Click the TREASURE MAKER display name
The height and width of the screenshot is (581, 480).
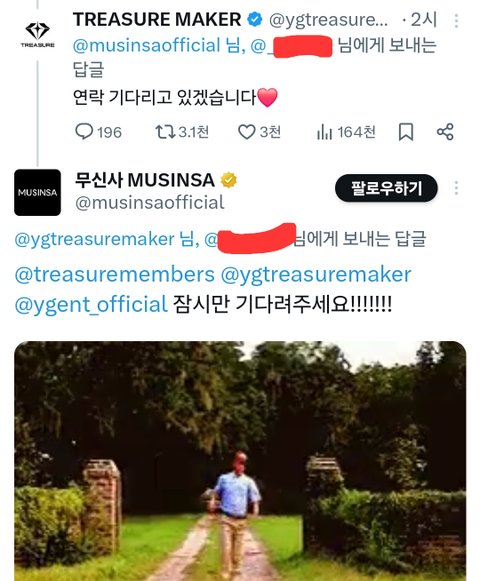pyautogui.click(x=157, y=19)
